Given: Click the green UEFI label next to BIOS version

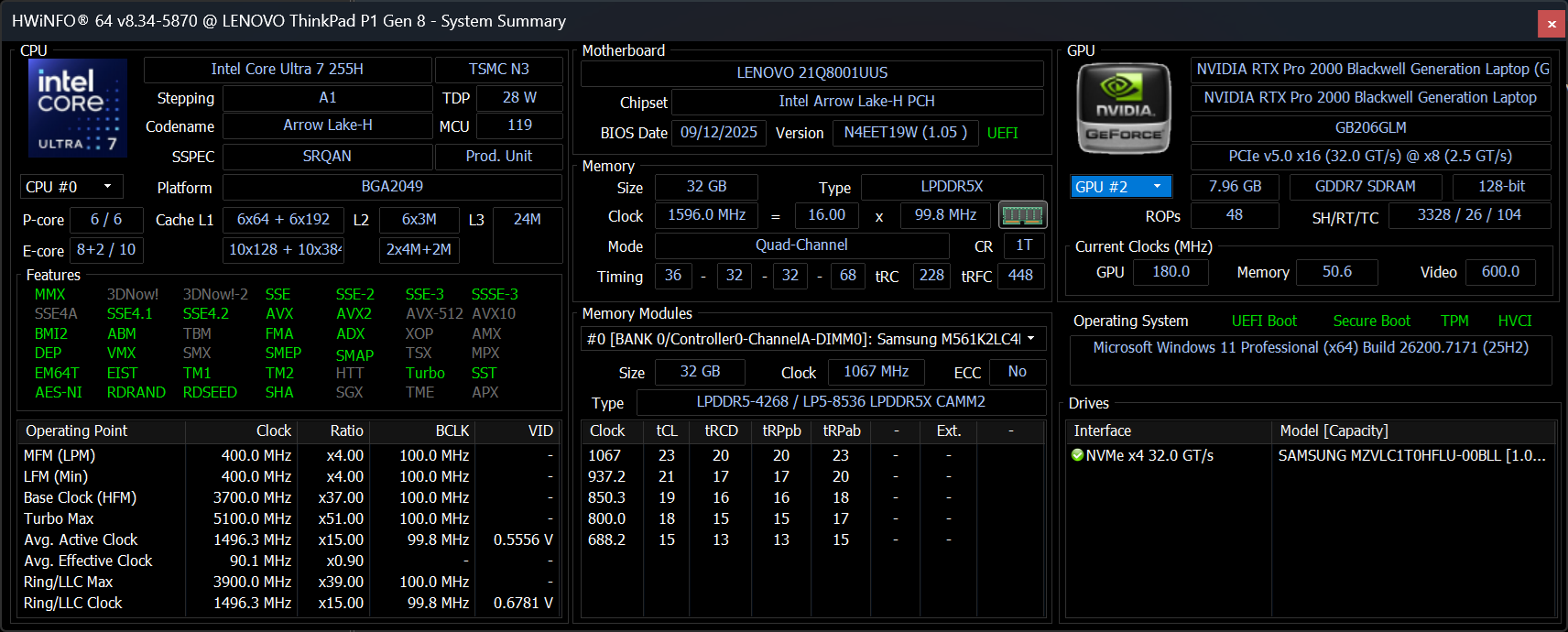Looking at the screenshot, I should click(x=1002, y=133).
